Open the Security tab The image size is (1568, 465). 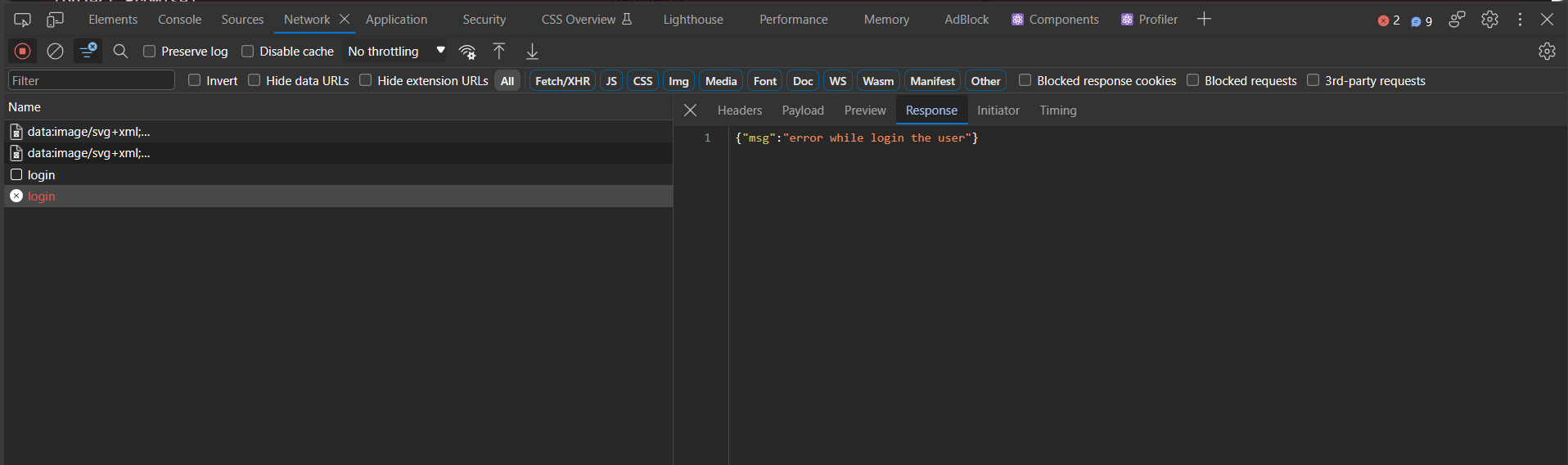pyautogui.click(x=484, y=20)
